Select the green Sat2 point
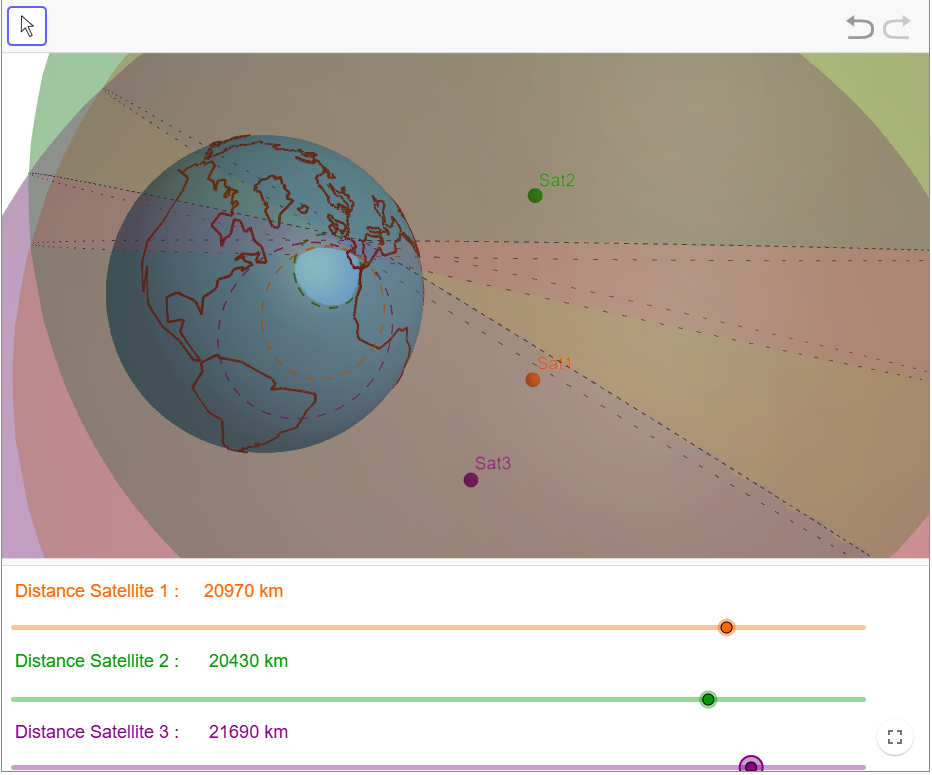Image resolution: width=932 pixels, height=775 pixels. coord(535,196)
